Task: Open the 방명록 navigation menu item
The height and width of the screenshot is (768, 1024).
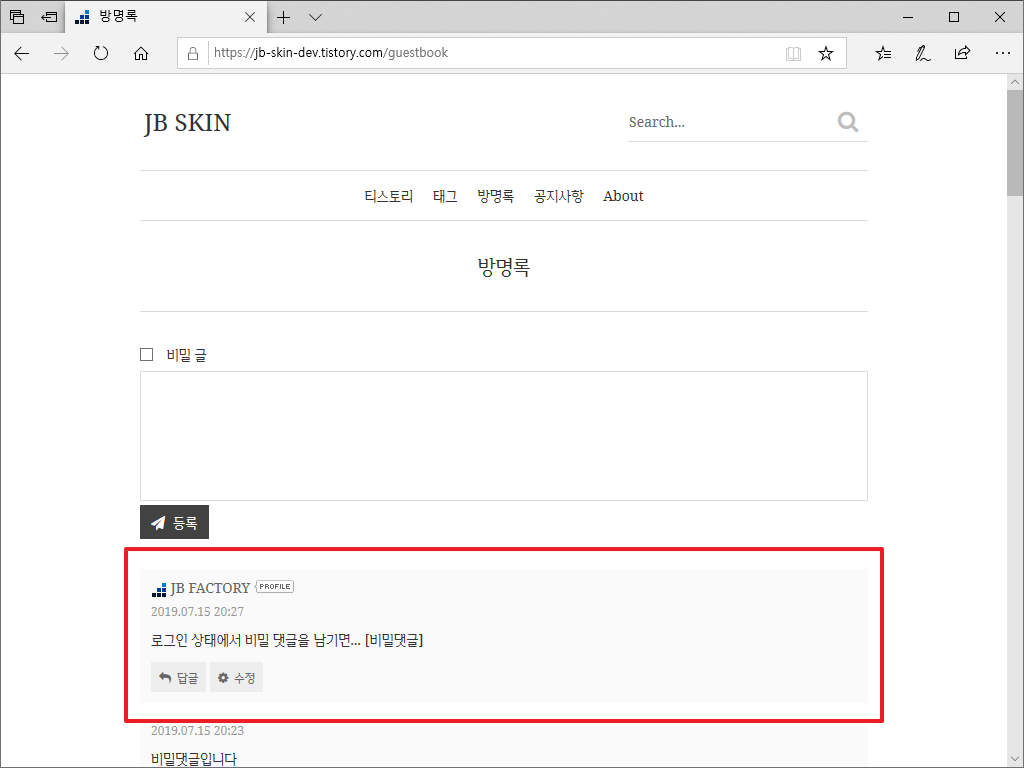Action: (x=495, y=196)
